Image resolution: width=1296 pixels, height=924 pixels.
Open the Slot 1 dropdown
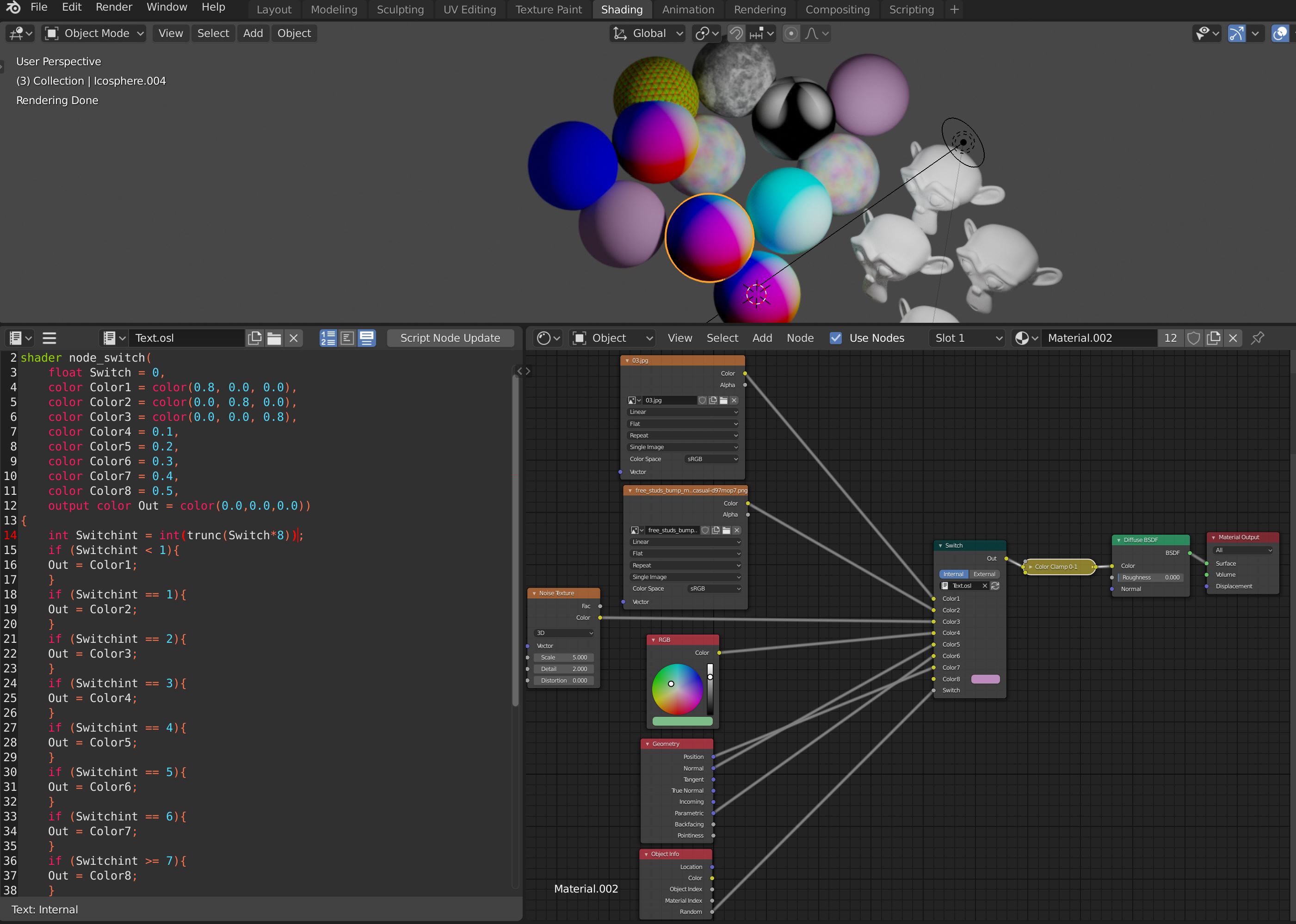coord(968,338)
